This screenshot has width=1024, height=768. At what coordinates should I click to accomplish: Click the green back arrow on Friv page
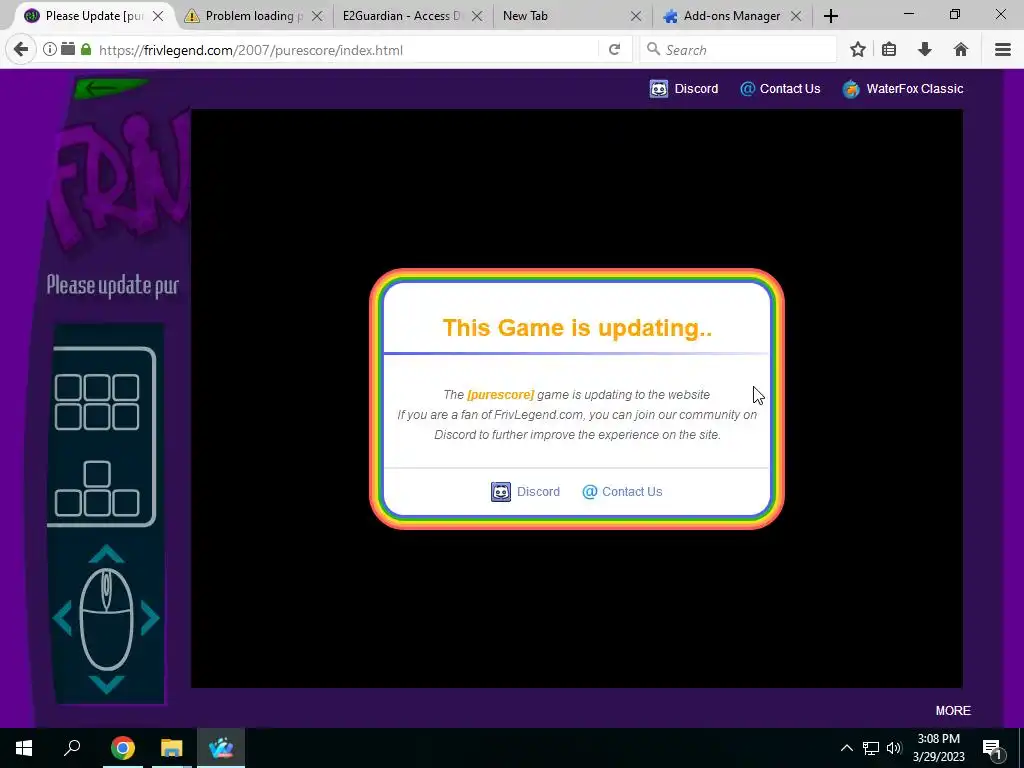[x=110, y=88]
